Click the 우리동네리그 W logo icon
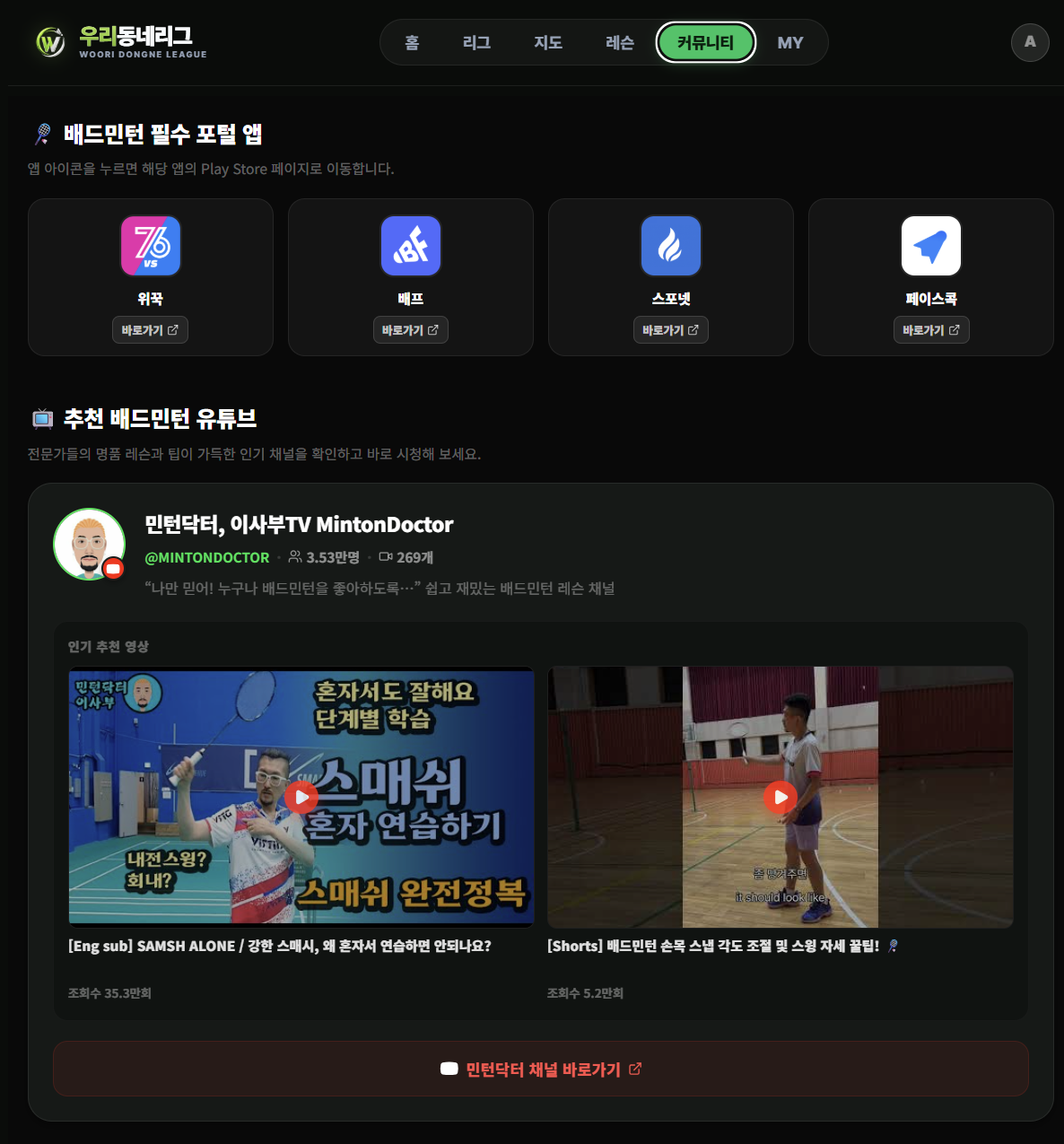 coord(50,42)
